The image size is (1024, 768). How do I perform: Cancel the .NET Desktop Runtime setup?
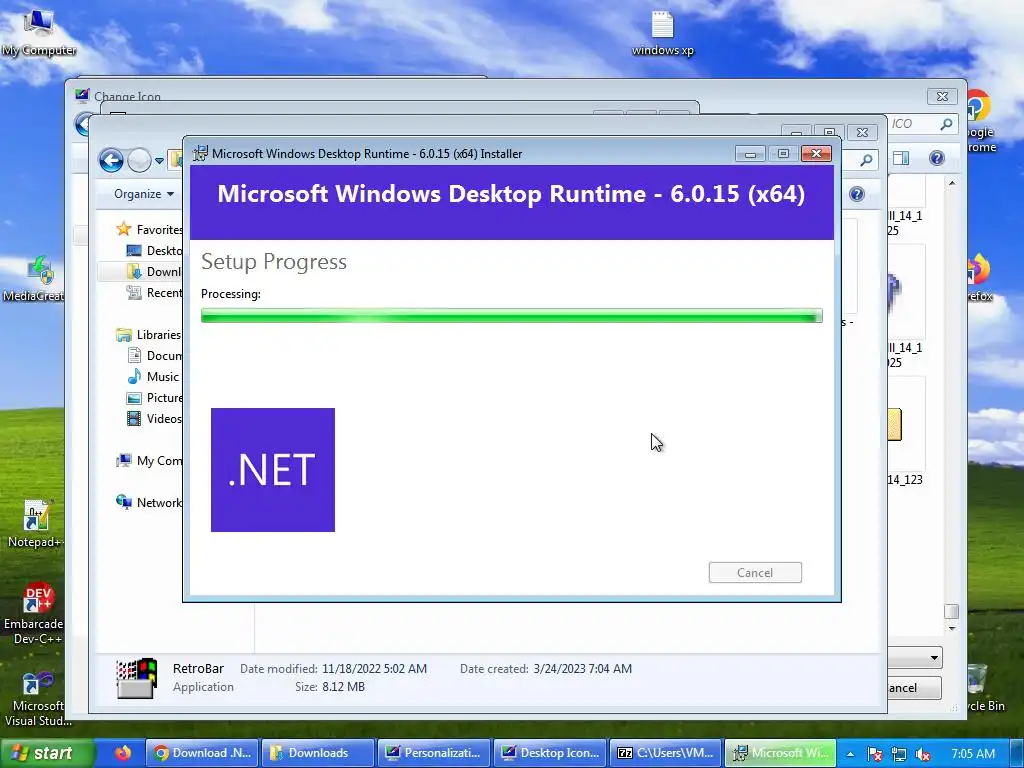[755, 573]
